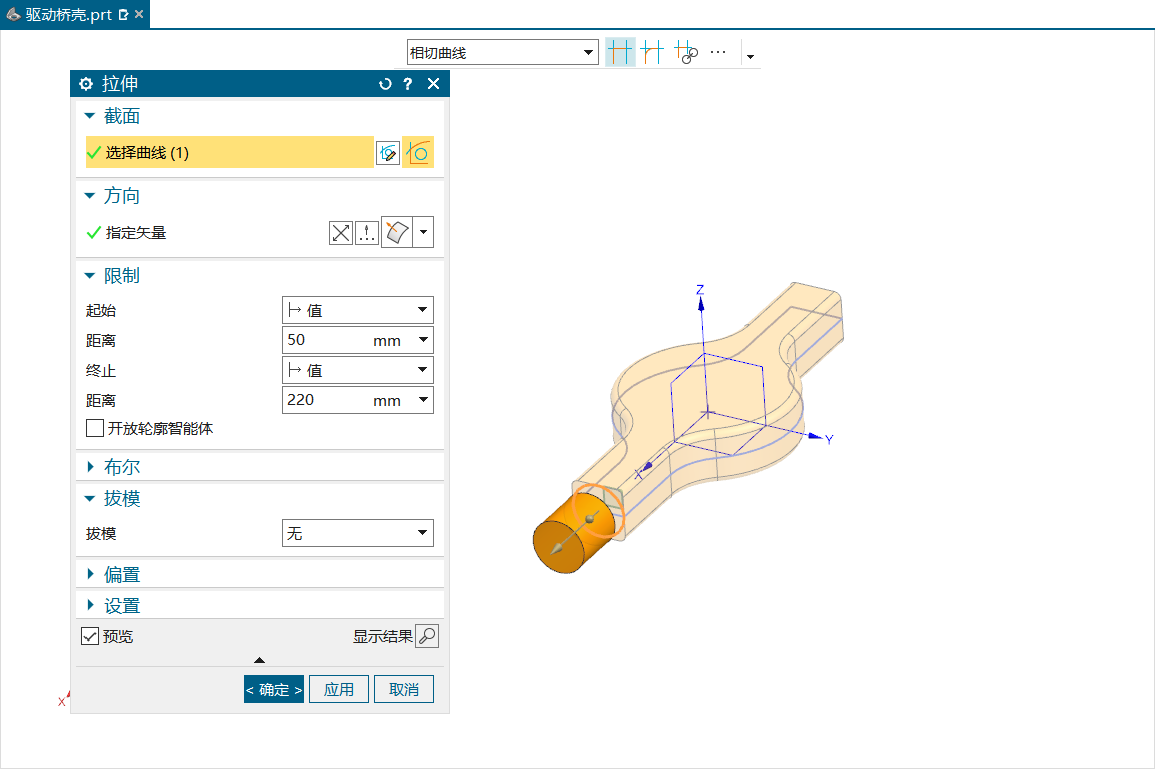The image size is (1155, 769).
Task: Toggle the 预览 checkbox
Action: coord(90,636)
